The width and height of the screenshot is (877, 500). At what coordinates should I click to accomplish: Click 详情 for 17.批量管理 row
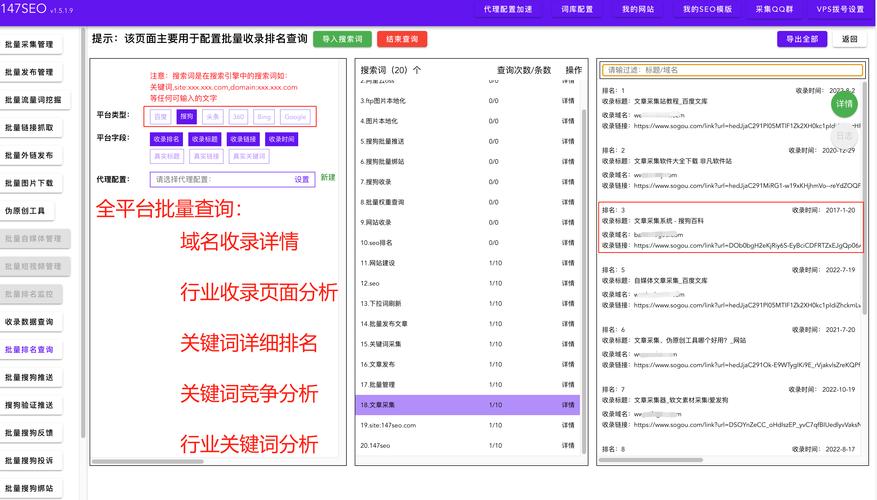tap(568, 385)
